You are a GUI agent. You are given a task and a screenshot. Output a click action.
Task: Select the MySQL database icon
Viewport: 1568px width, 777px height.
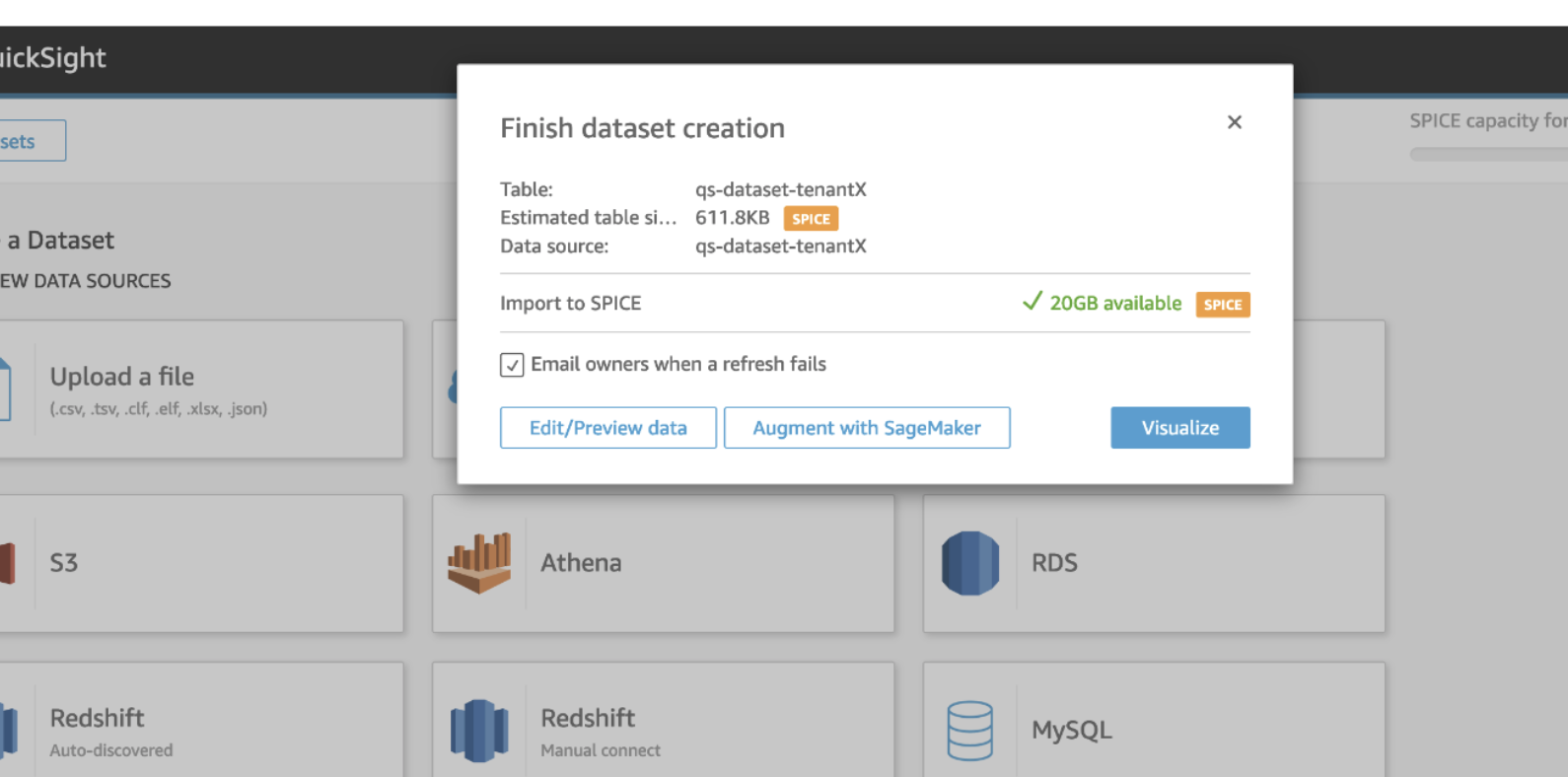[969, 731]
